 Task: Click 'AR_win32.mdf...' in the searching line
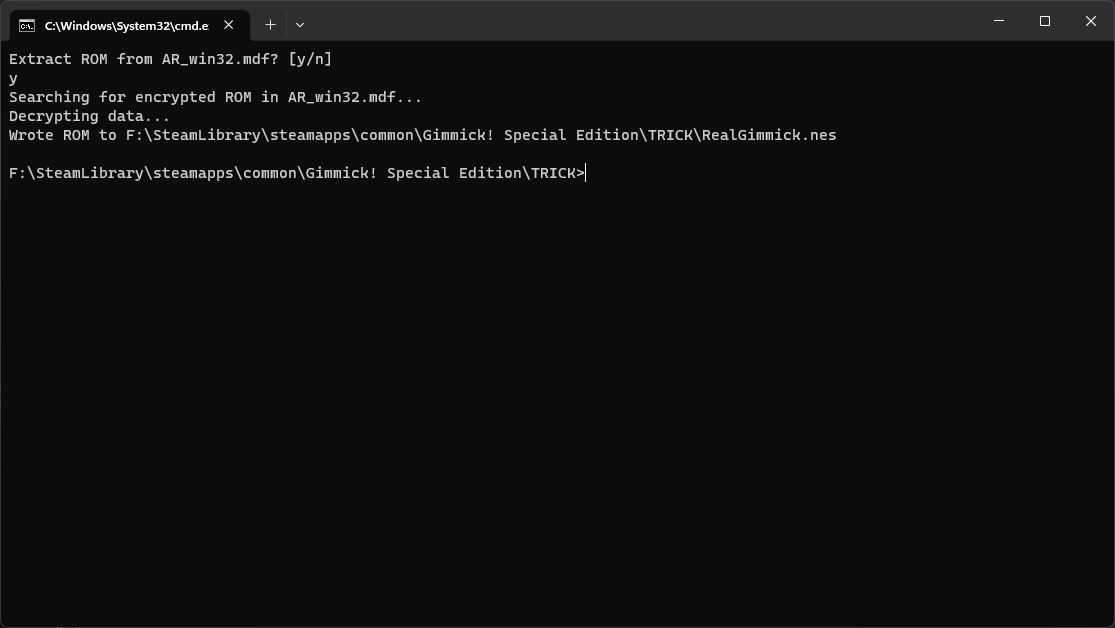[x=355, y=97]
